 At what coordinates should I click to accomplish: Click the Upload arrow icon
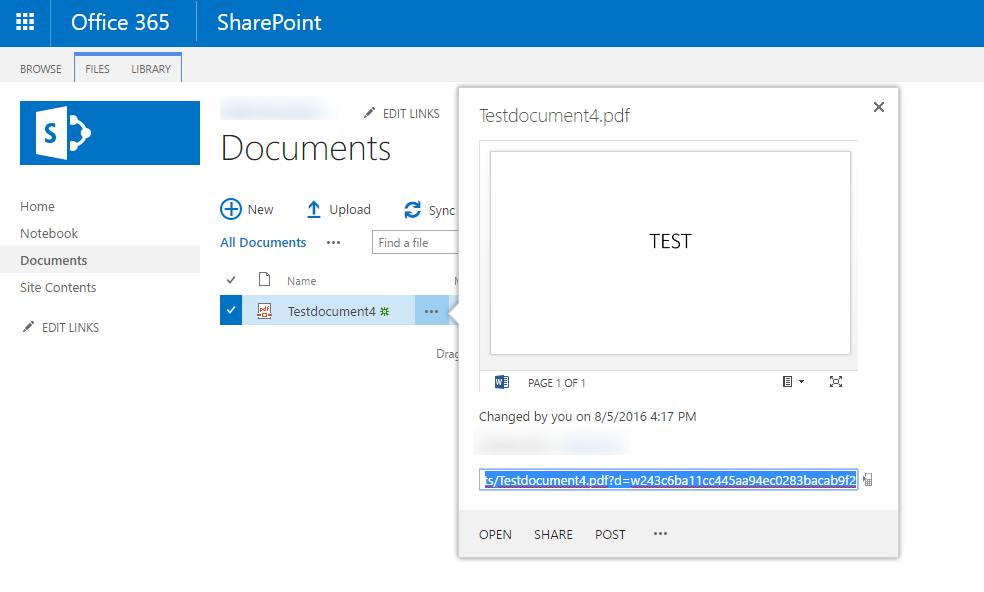coord(314,209)
